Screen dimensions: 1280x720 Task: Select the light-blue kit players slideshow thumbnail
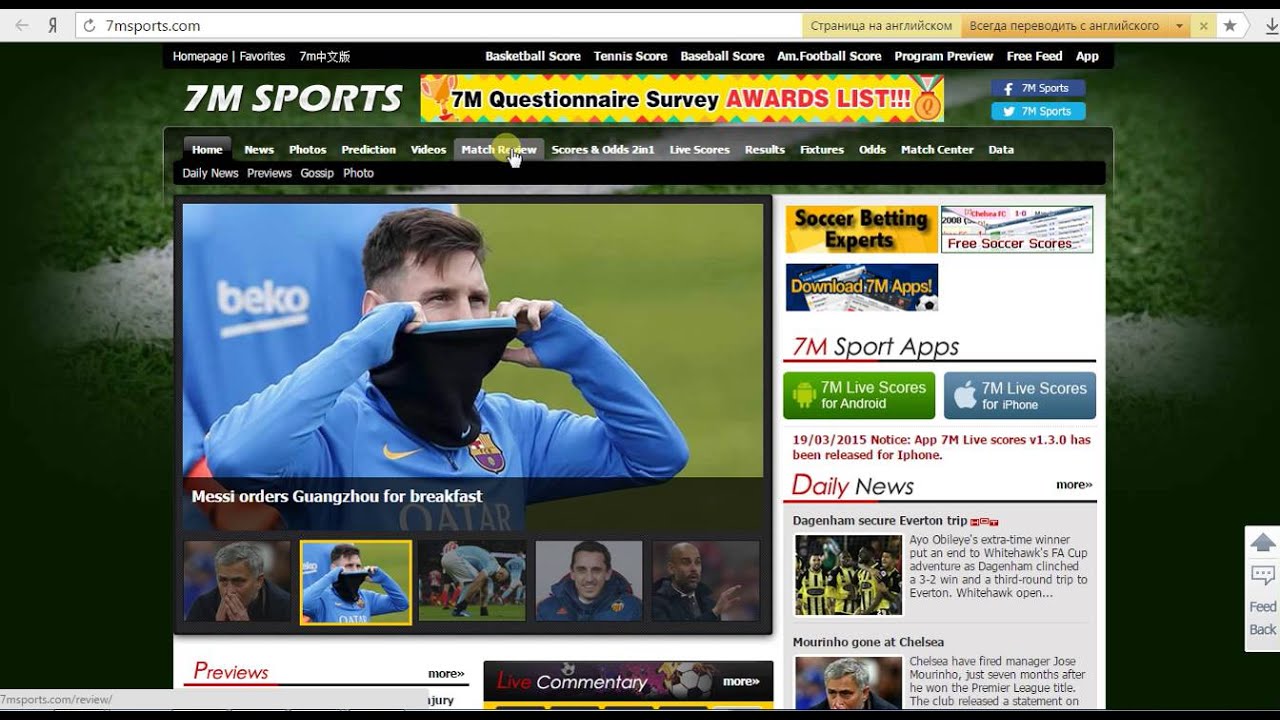pyautogui.click(x=472, y=581)
